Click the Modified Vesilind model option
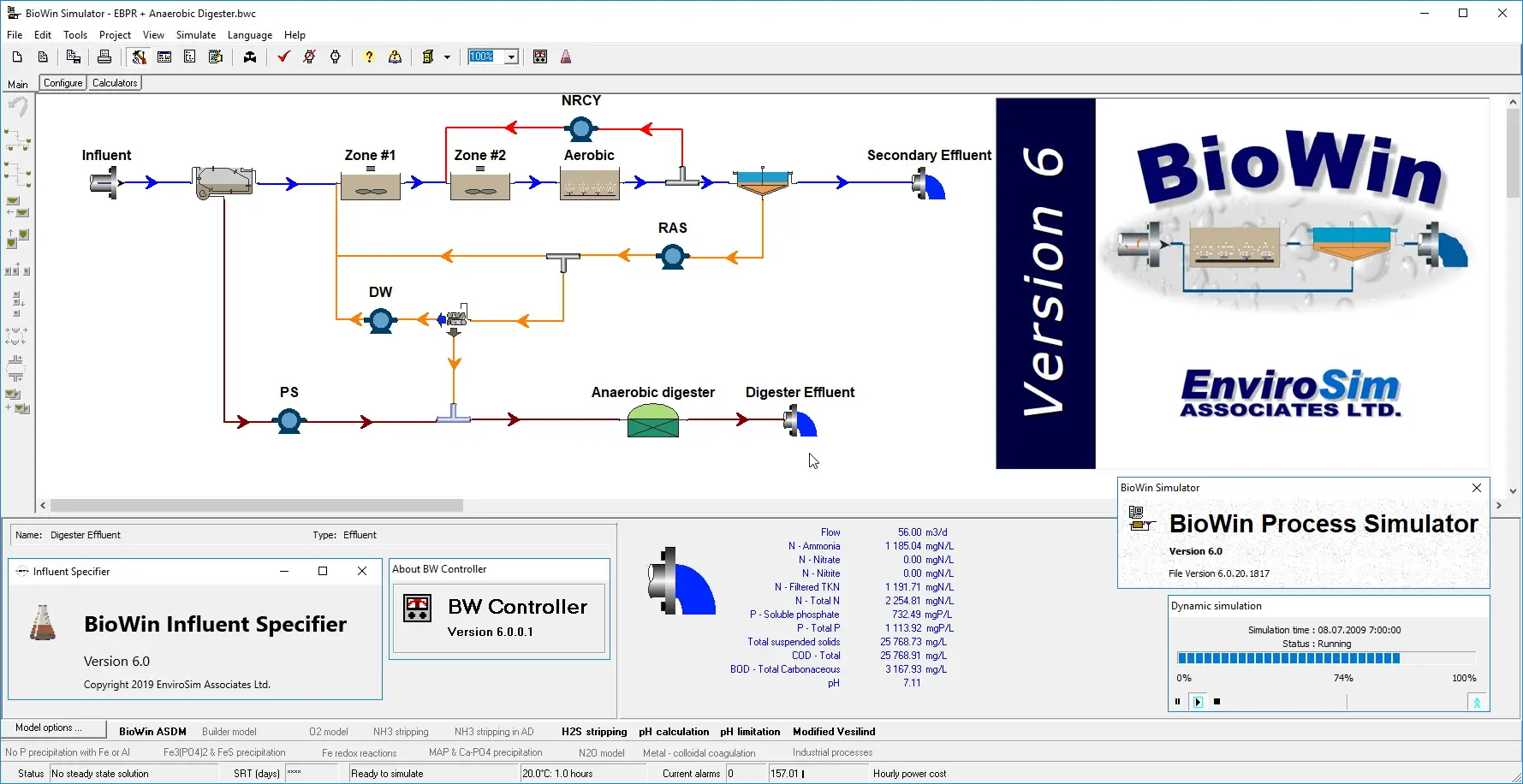 [x=834, y=732]
